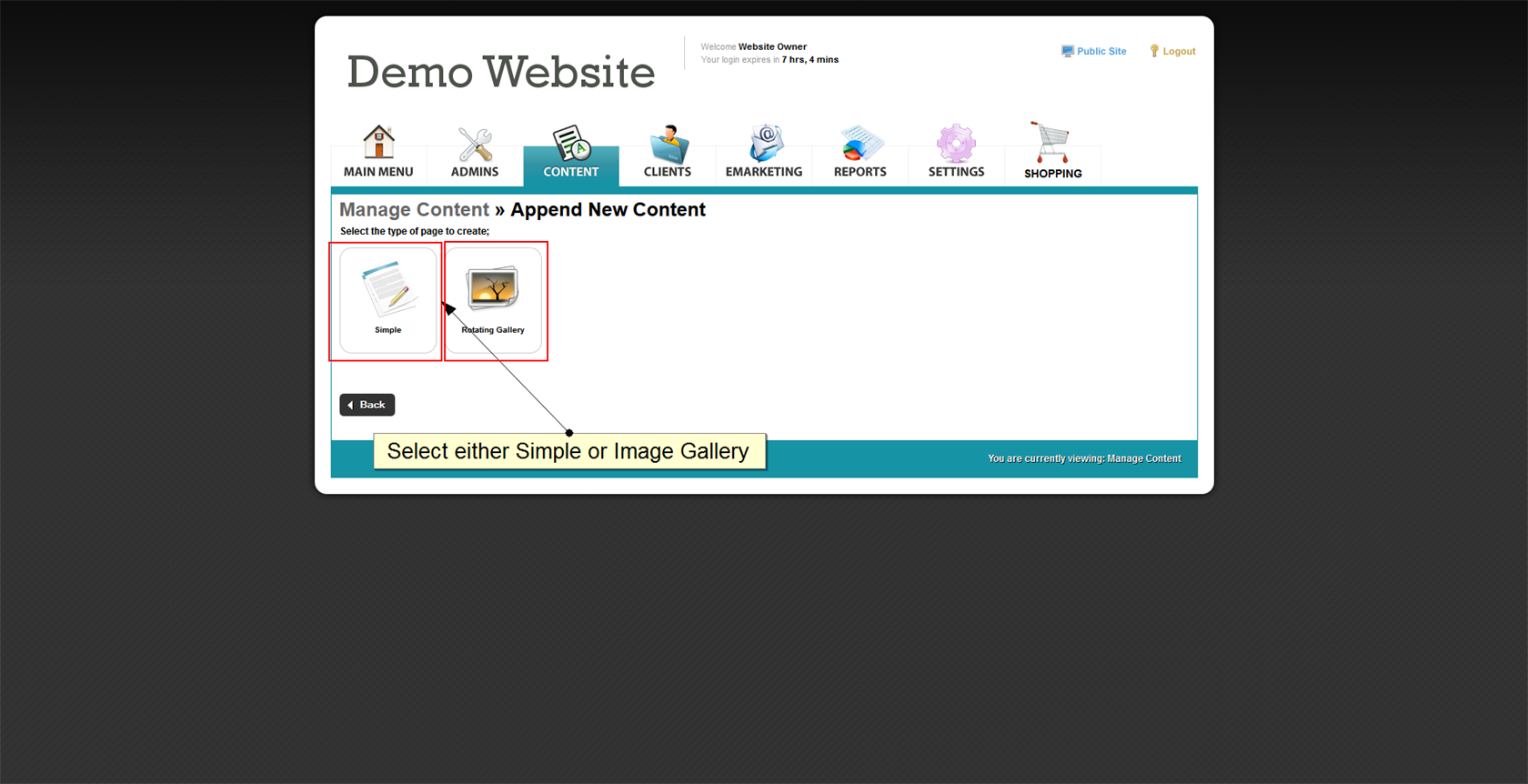Click the SETTINGS tab label text

coord(956,172)
